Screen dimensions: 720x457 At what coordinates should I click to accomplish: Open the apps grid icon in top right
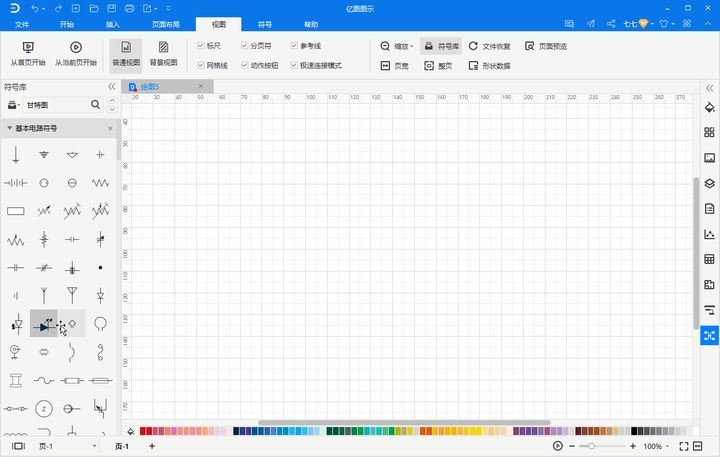(687, 23)
